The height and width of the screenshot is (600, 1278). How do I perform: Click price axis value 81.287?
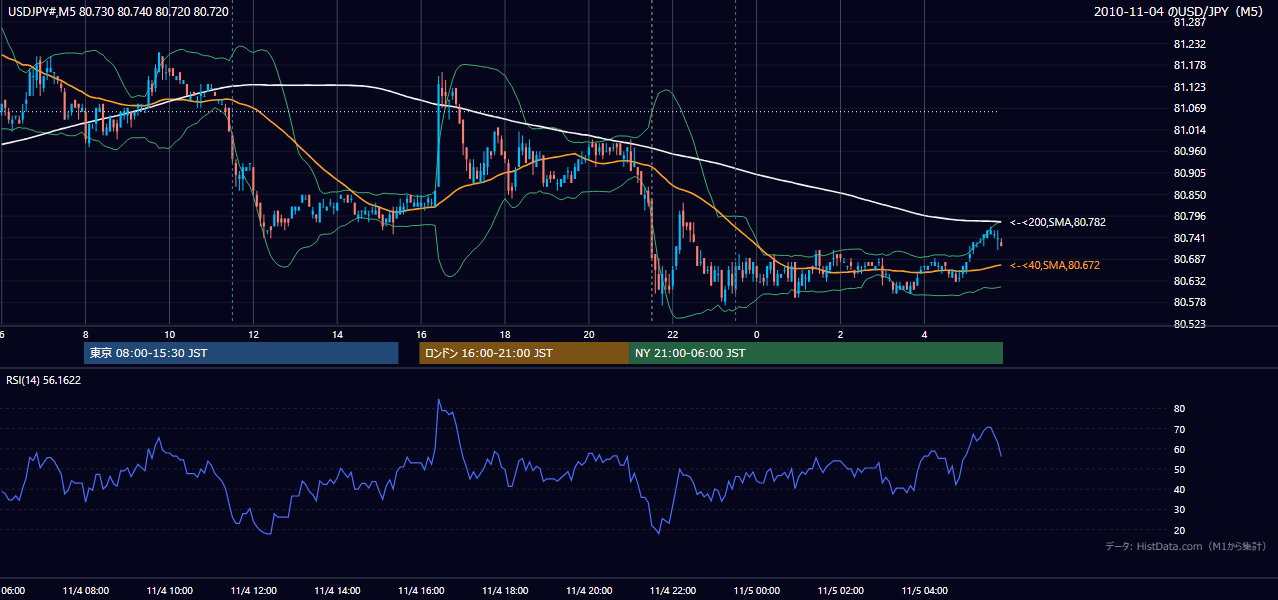pos(1189,22)
